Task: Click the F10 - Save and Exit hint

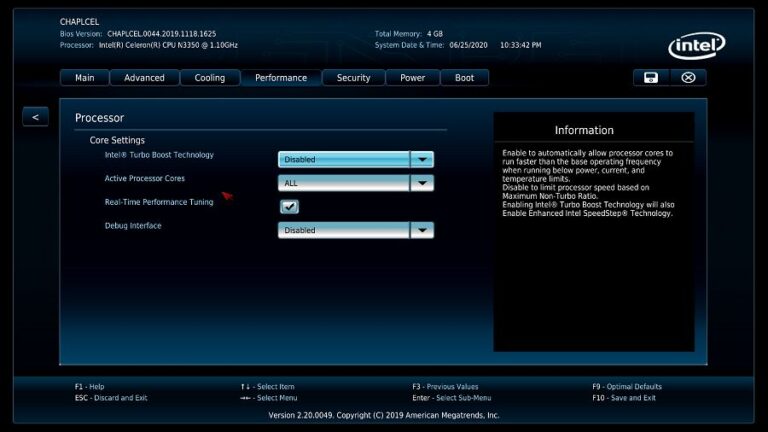Action: coord(624,398)
